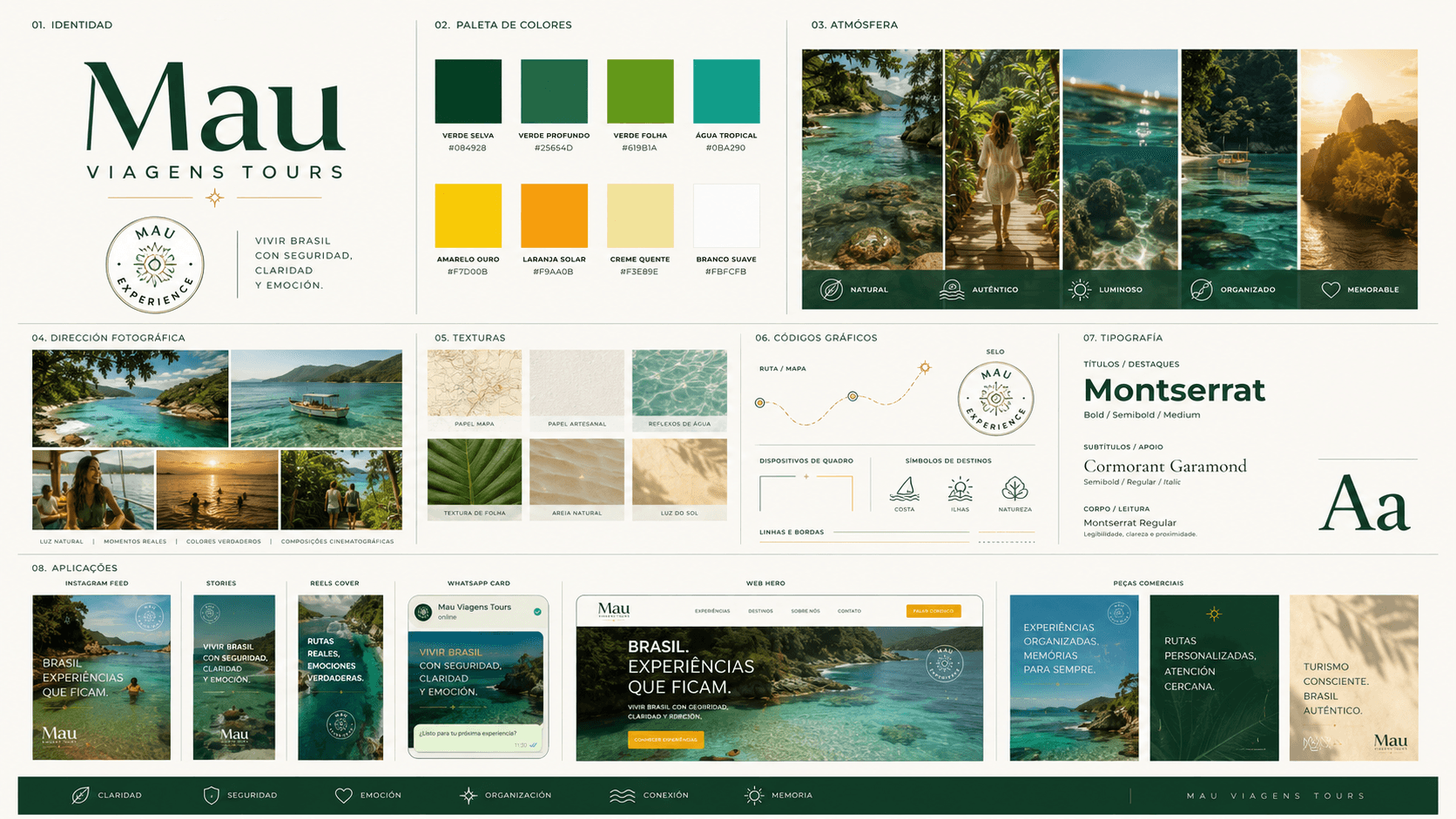Open the Contato menu item in web hero
1456x819 pixels.
pos(849,611)
